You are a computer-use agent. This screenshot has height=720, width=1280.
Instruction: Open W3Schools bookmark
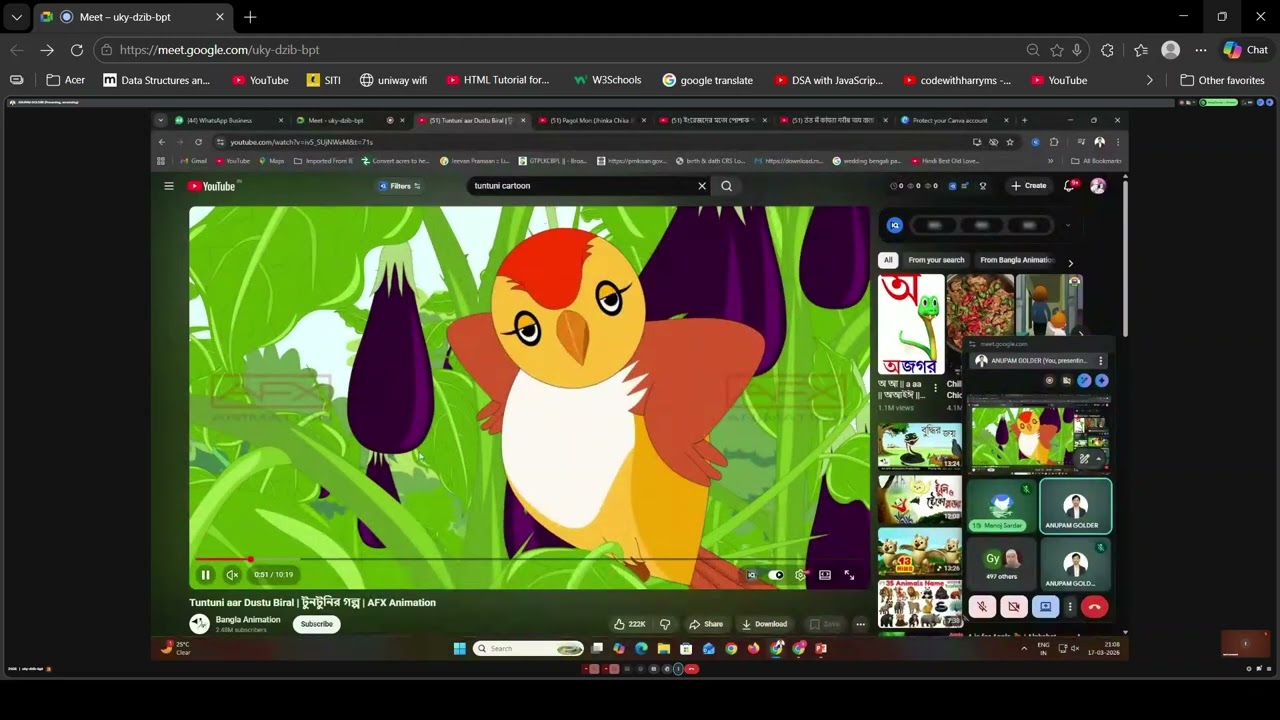(607, 80)
